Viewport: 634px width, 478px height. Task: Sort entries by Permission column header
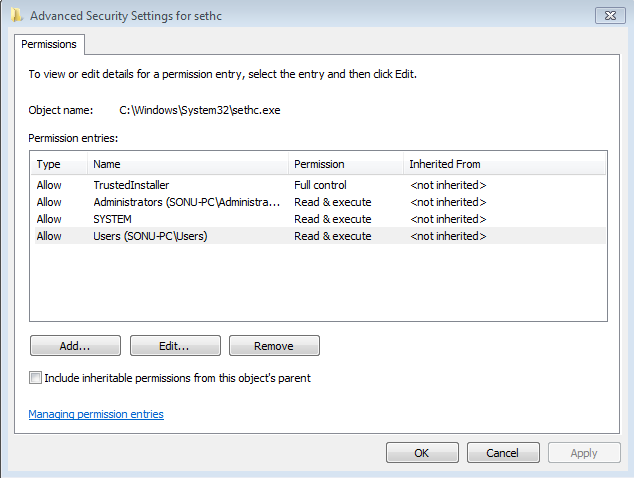tap(346, 164)
